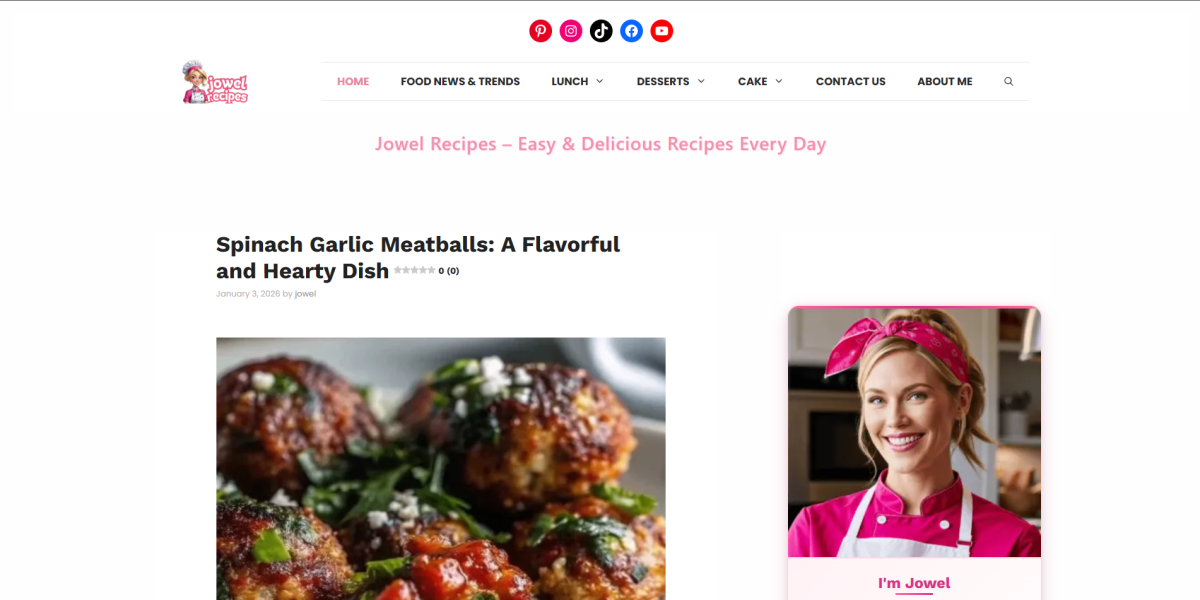Click the Spinach Garlic Meatballs article title
This screenshot has height=600, width=1200.
(418, 257)
